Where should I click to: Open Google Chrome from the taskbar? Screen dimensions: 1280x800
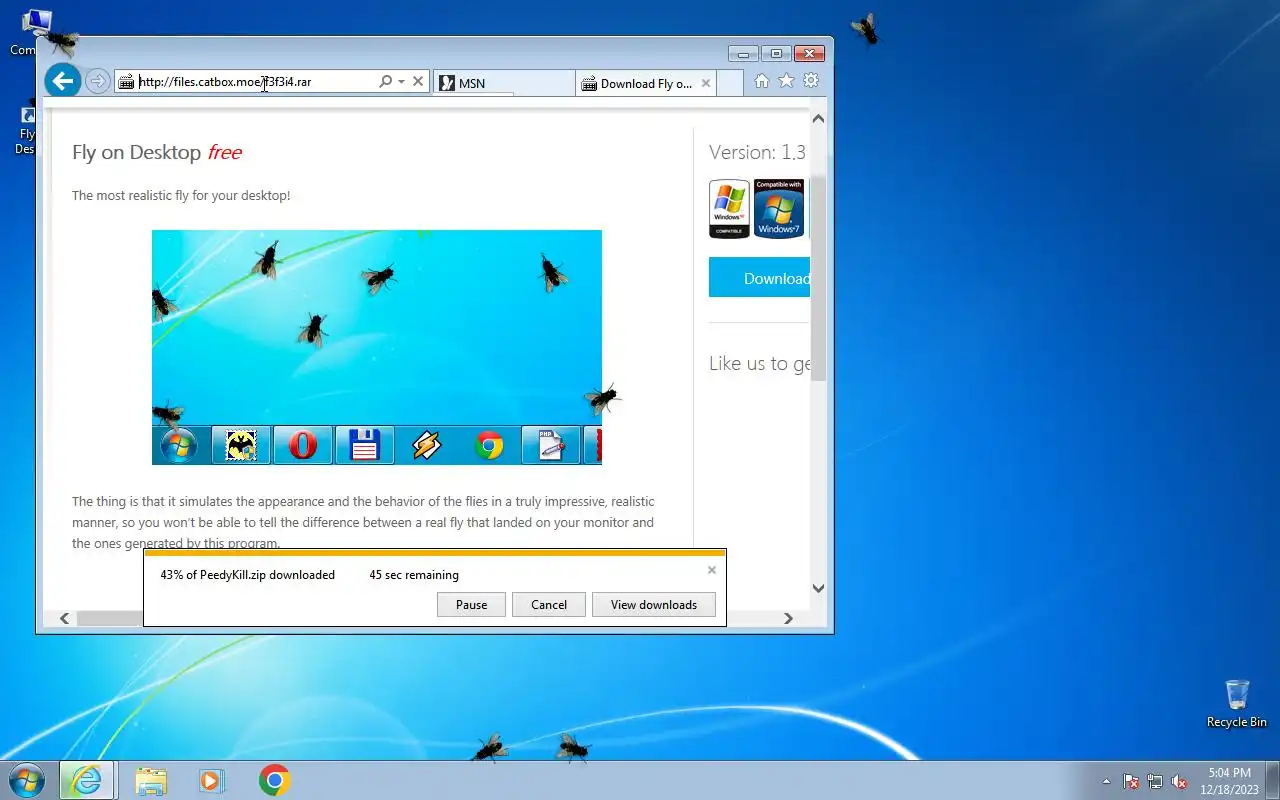point(275,780)
